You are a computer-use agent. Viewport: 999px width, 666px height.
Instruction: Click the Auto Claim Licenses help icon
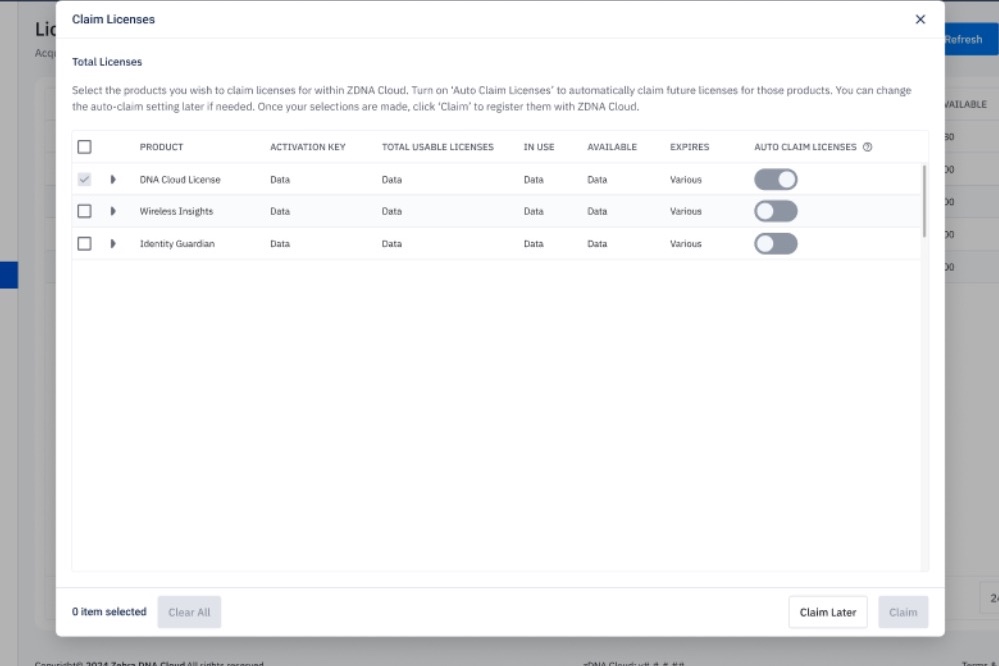(x=867, y=147)
